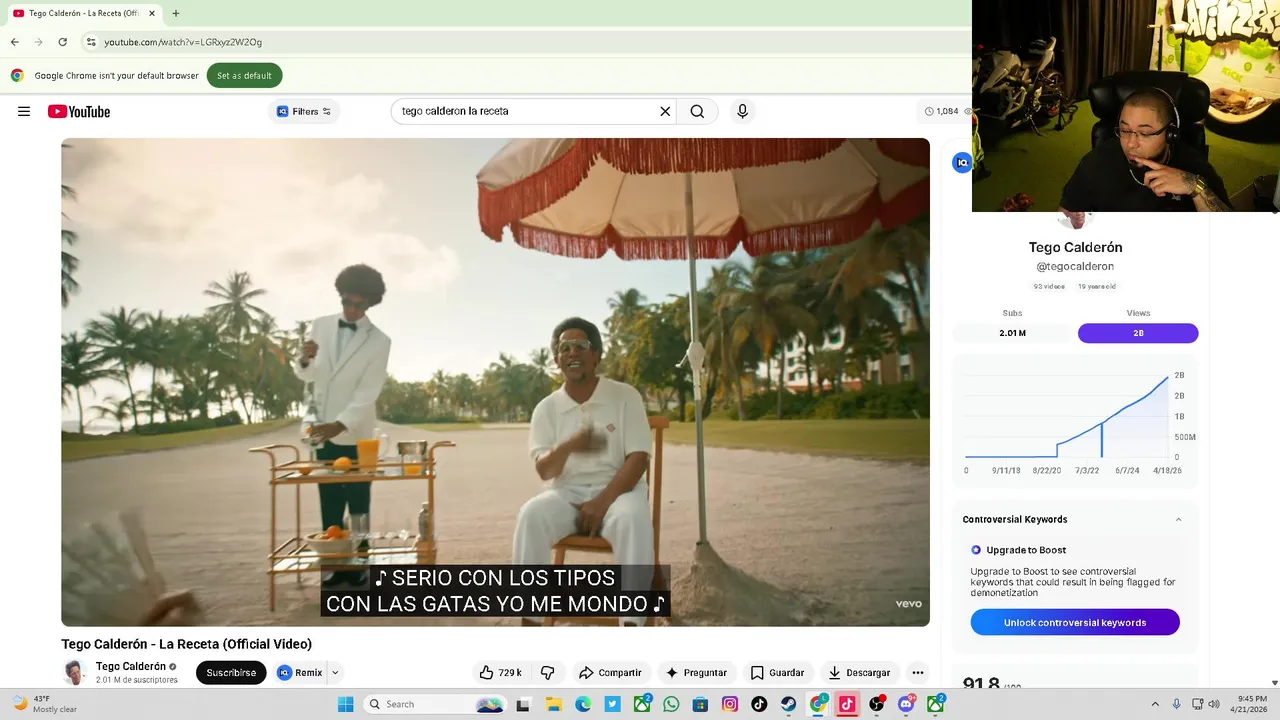The width and height of the screenshot is (1280, 720).
Task: Click the address bar URL
Action: 183,42
